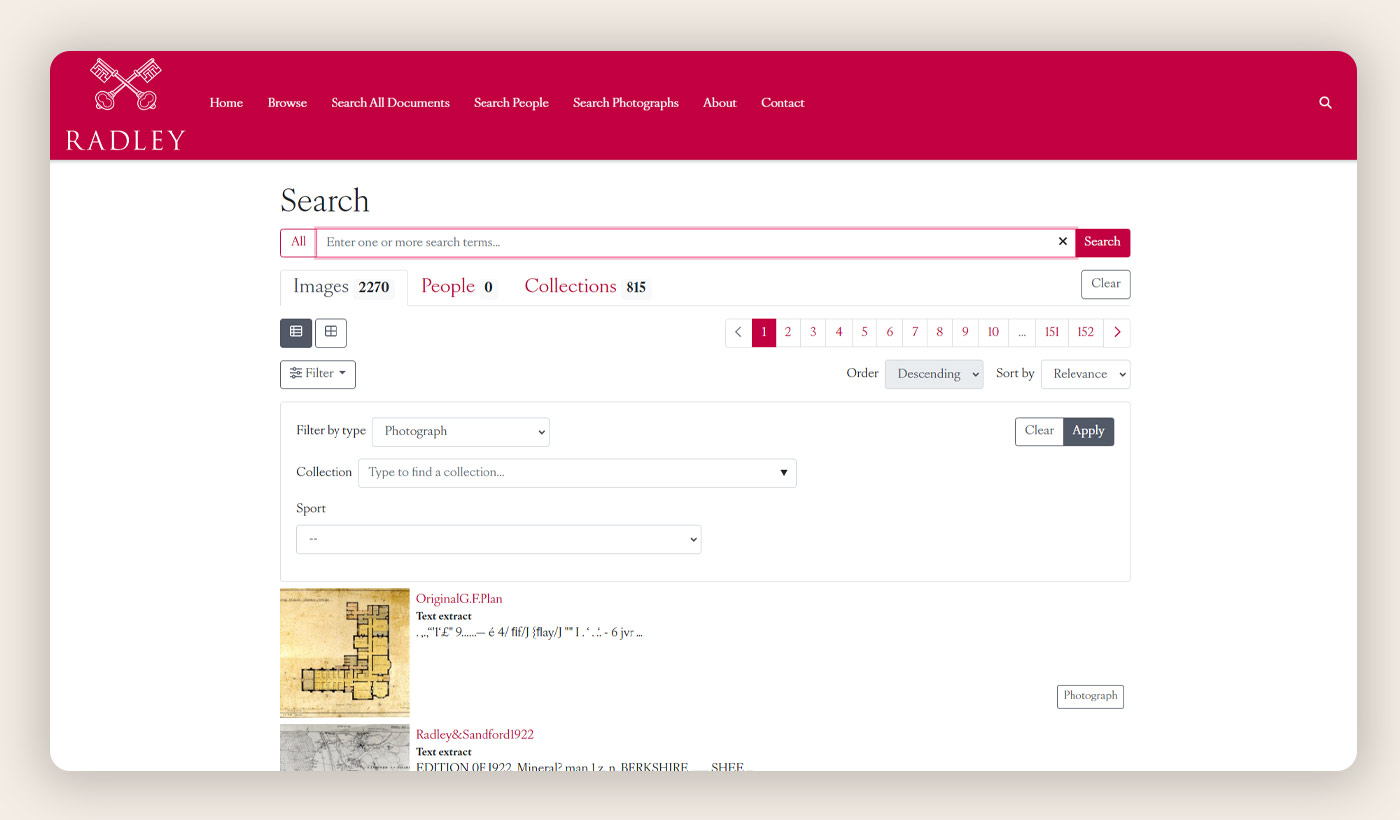This screenshot has width=1400, height=820.
Task: Switch to the People tab
Action: 457,287
